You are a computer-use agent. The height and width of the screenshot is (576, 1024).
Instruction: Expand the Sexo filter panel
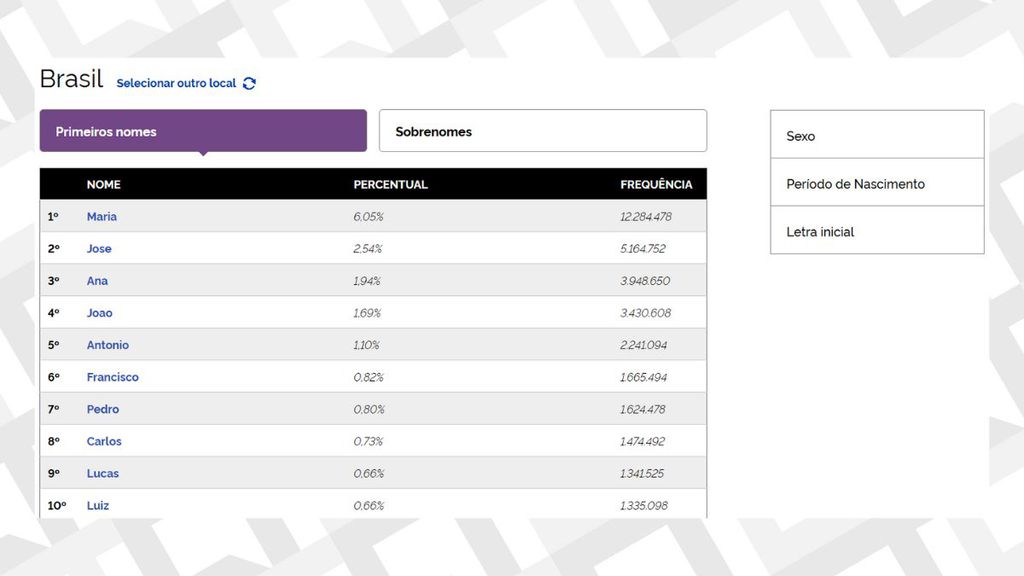(876, 136)
